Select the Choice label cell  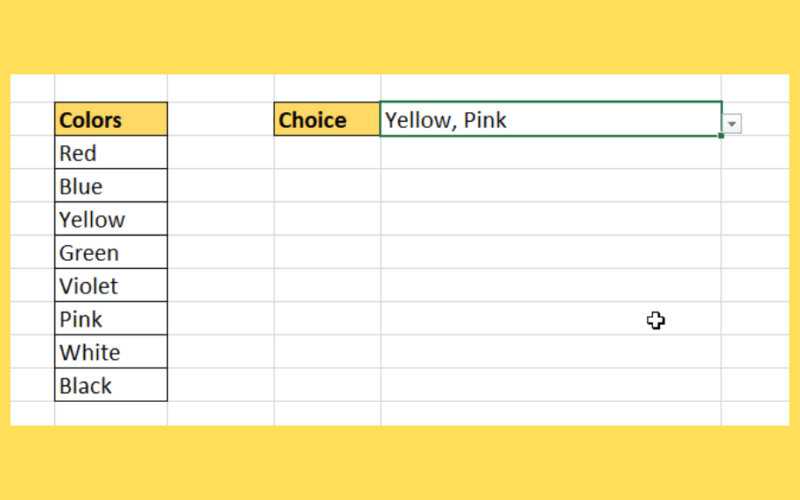click(327, 119)
